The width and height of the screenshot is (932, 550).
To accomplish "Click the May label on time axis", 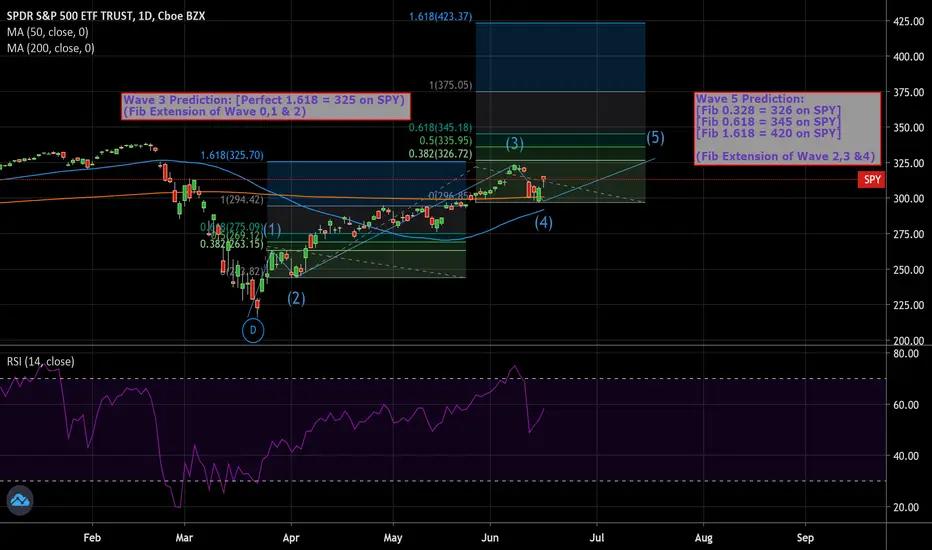I will coord(393,538).
